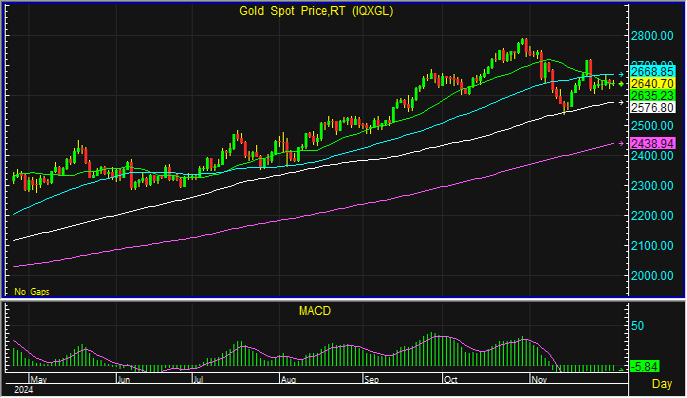Screen dimensions: 687x398
Task: Select the yellow 2640.70 last price label
Action: 652,84
